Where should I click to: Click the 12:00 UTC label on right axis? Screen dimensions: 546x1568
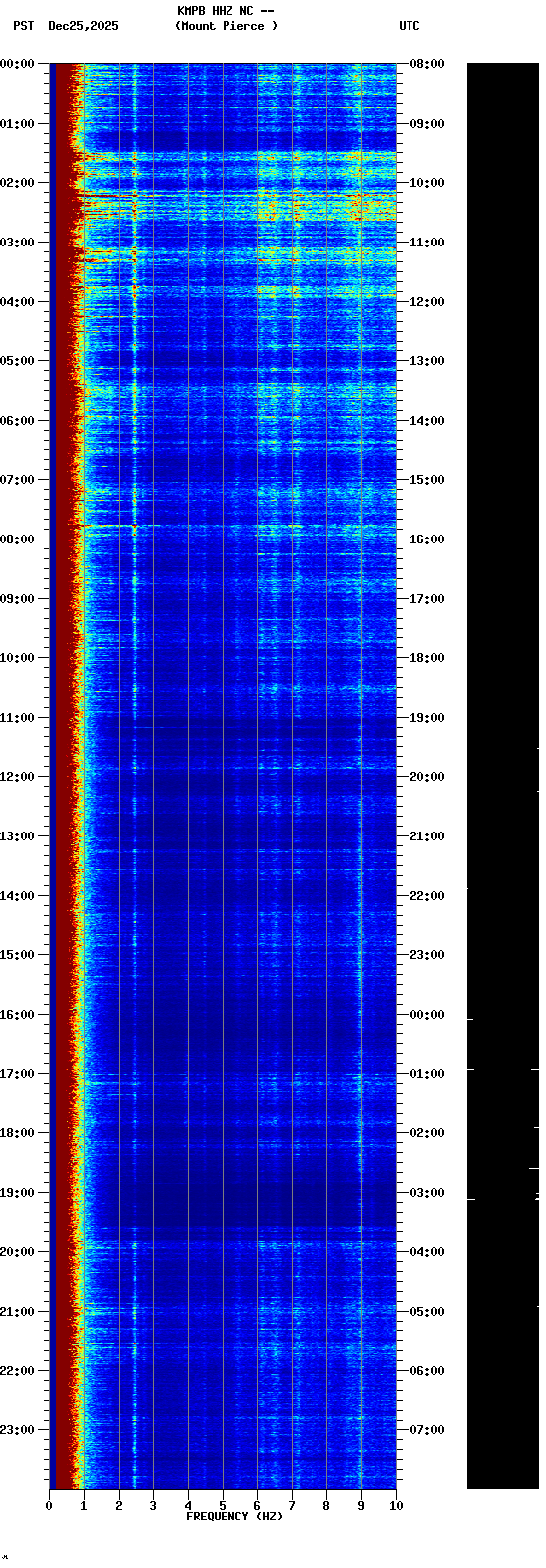coord(427,302)
